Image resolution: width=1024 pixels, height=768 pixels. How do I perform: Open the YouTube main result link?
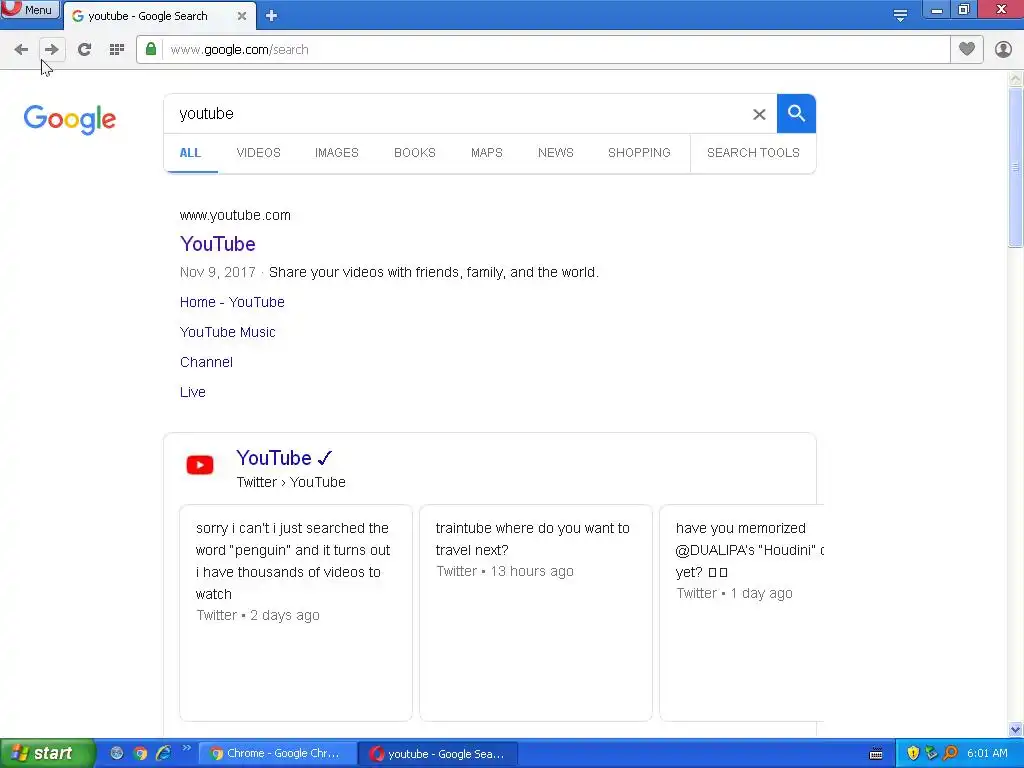(217, 244)
